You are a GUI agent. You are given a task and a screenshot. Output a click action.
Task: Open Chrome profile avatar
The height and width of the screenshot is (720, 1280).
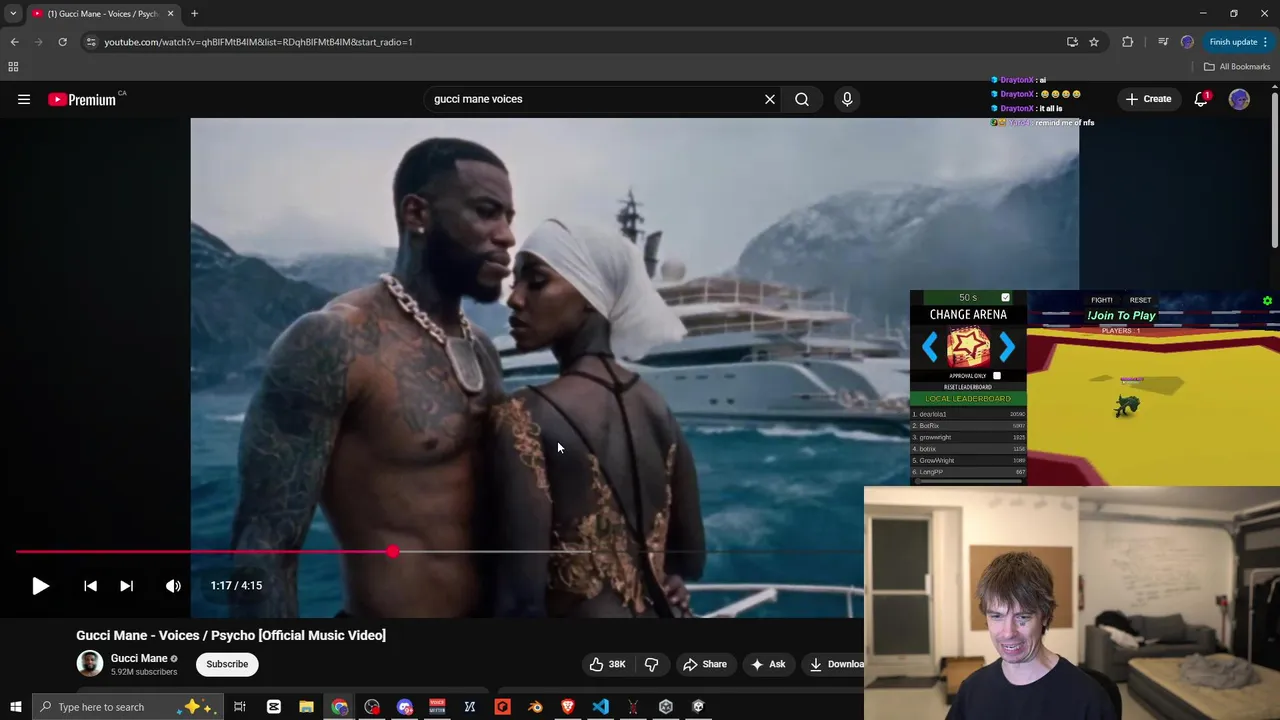point(1187,42)
